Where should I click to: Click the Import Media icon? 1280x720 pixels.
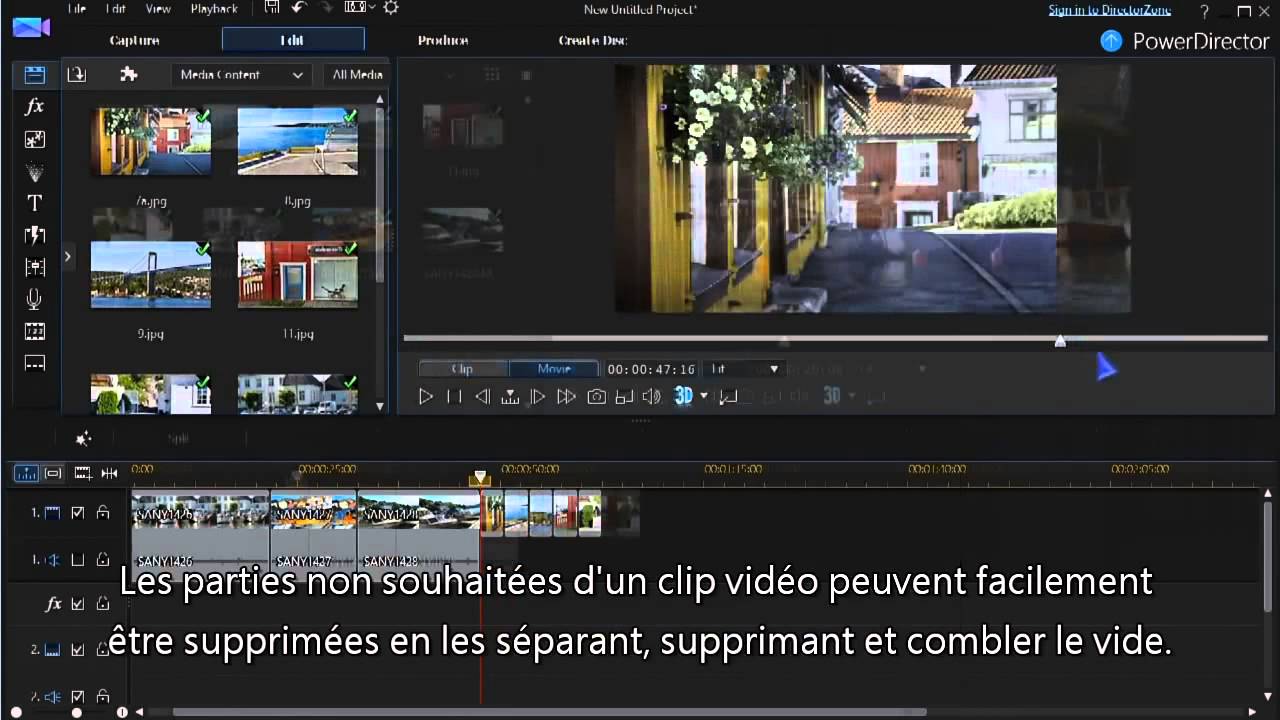(x=77, y=74)
